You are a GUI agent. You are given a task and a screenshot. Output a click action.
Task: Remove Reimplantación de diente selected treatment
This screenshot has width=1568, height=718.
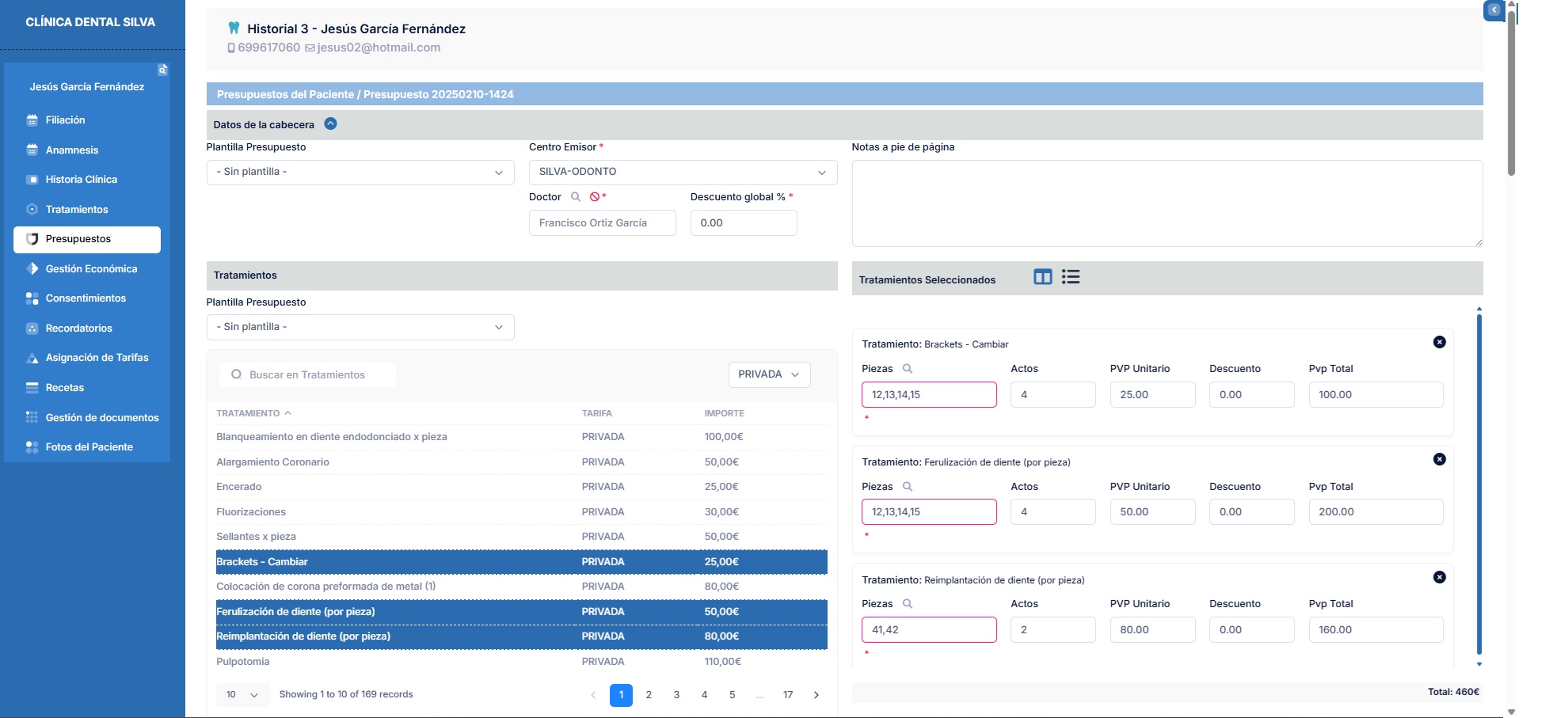[1440, 577]
